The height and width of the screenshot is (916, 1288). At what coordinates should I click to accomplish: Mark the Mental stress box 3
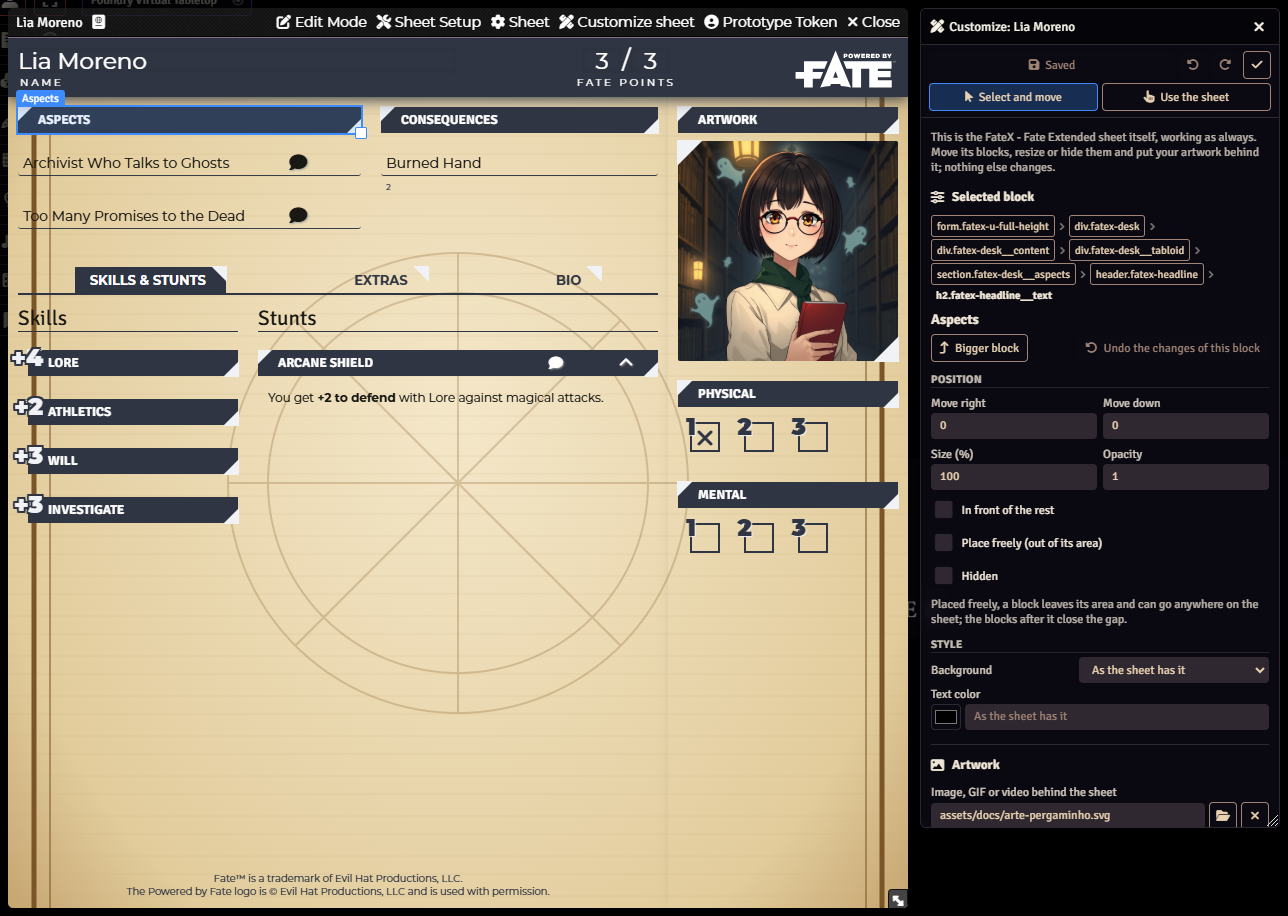pyautogui.click(x=813, y=538)
